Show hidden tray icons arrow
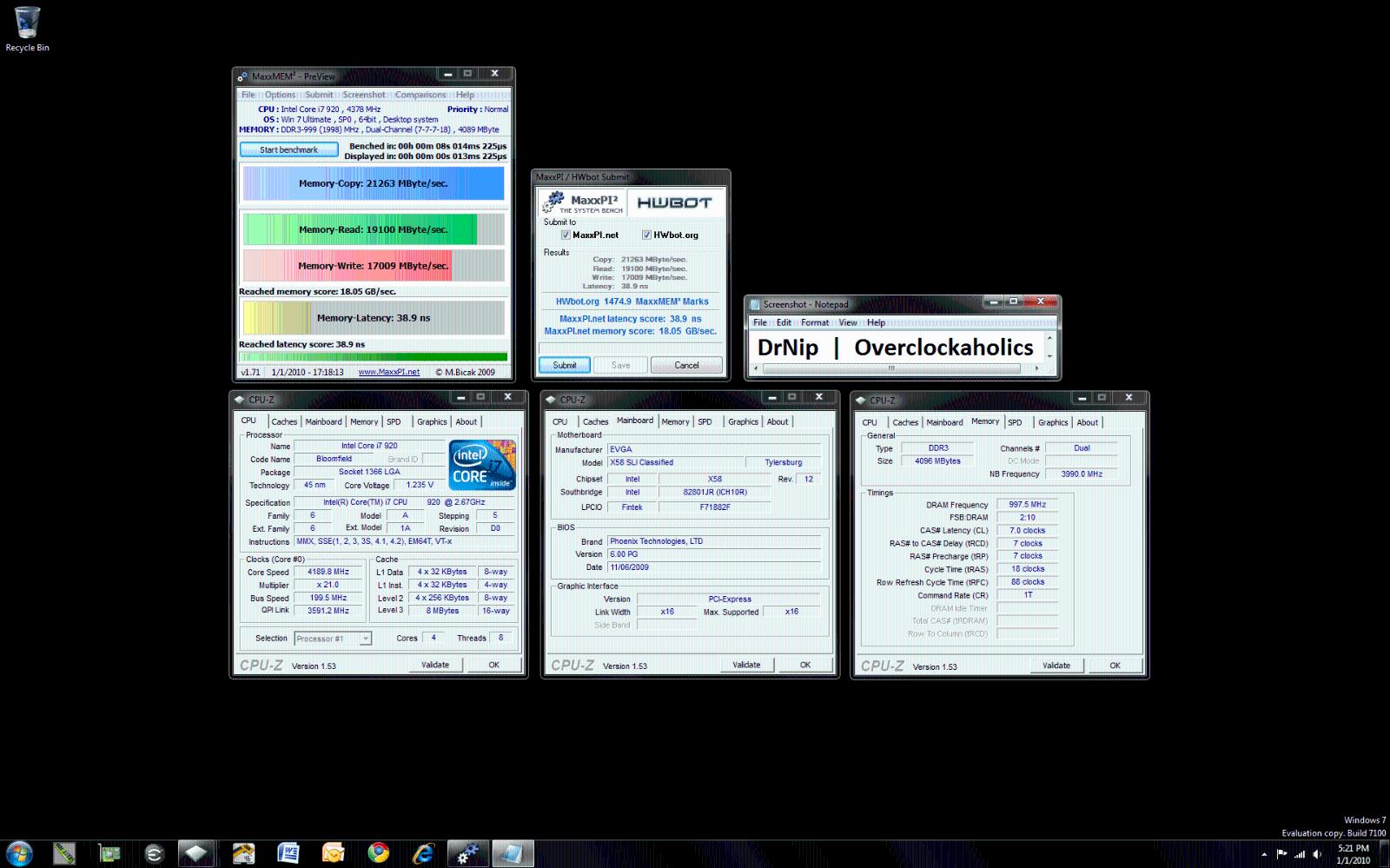Viewport: 1390px width, 868px height. pyautogui.click(x=1264, y=854)
